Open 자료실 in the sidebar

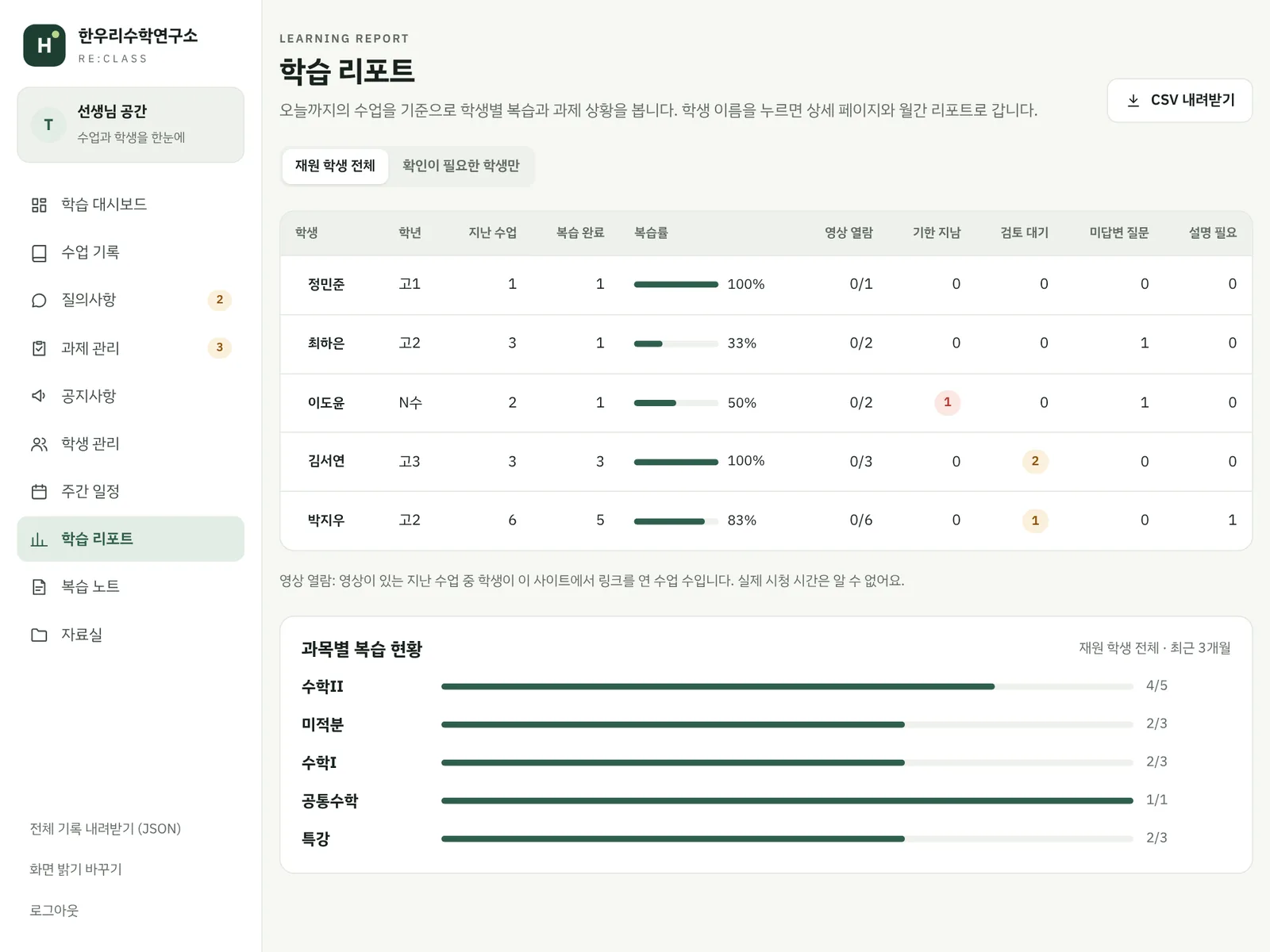(131, 635)
